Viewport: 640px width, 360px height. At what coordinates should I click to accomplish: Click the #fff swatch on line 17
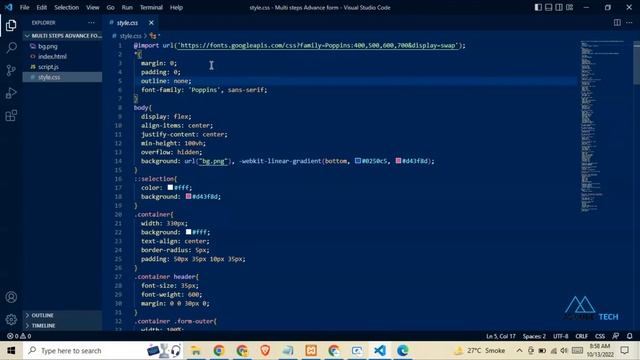coord(170,188)
